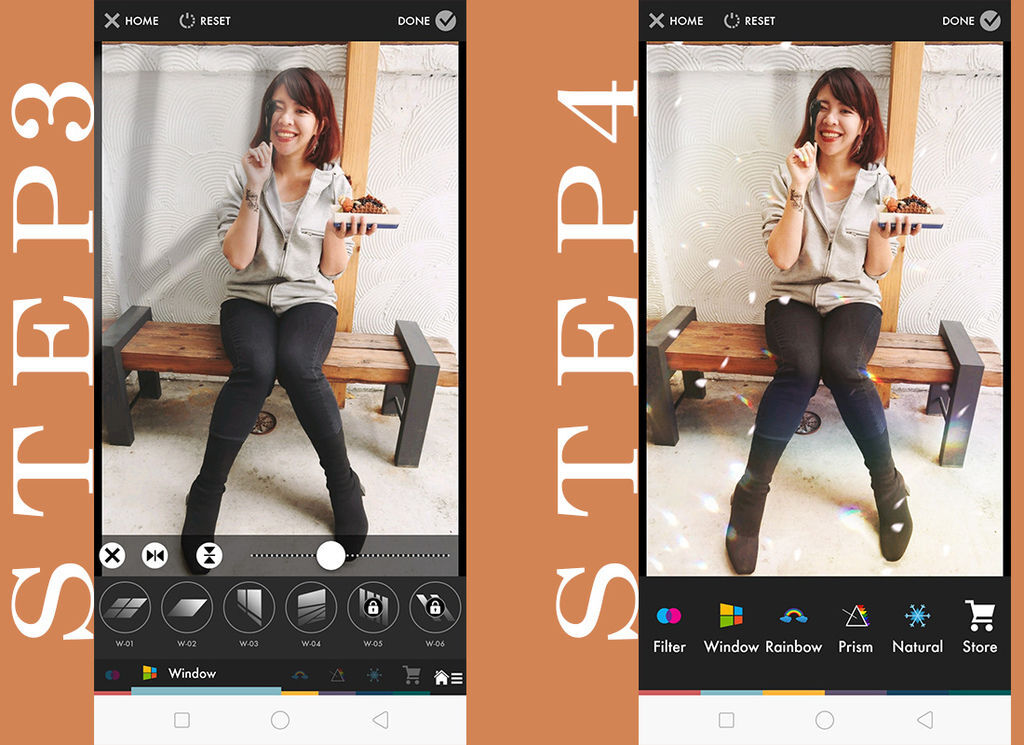1024x745 pixels.
Task: Flip the window effect vertically
Action: (209, 556)
